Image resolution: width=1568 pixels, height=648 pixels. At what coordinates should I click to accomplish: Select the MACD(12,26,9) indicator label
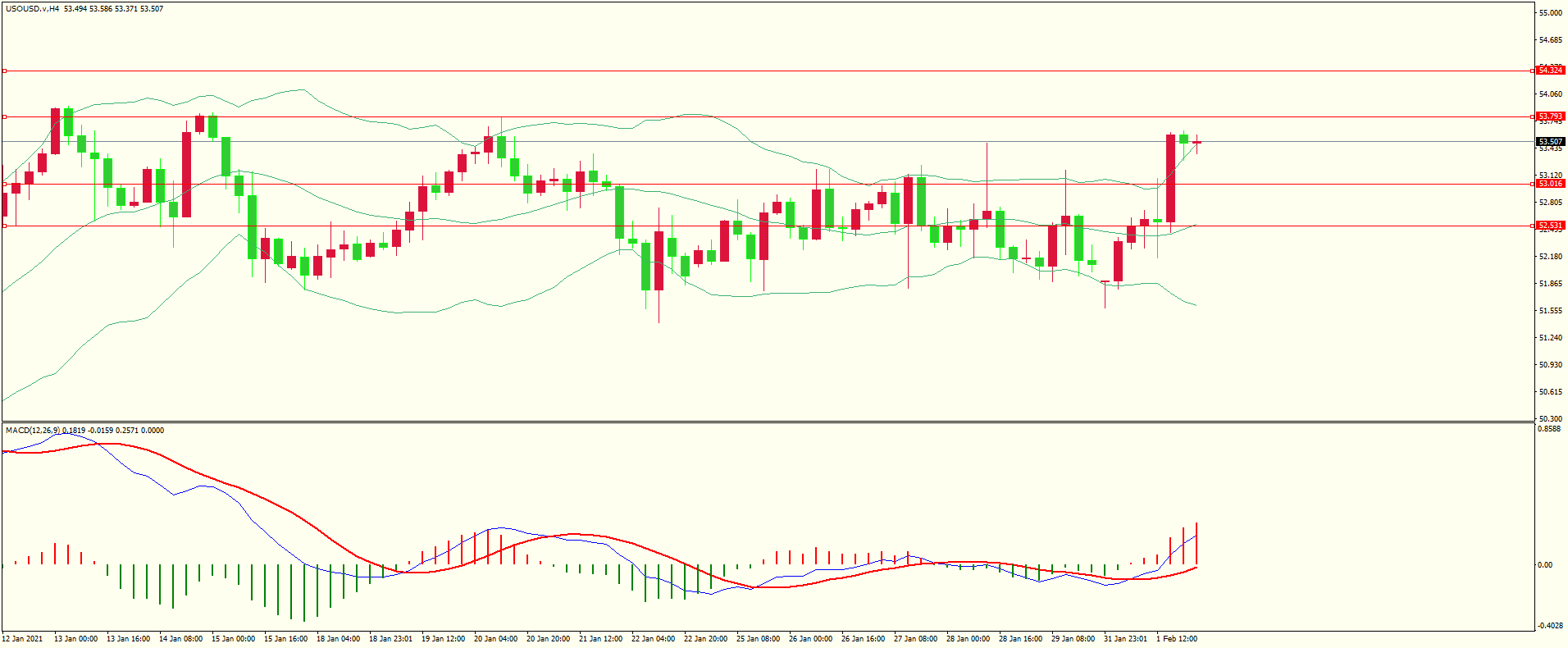click(x=33, y=430)
